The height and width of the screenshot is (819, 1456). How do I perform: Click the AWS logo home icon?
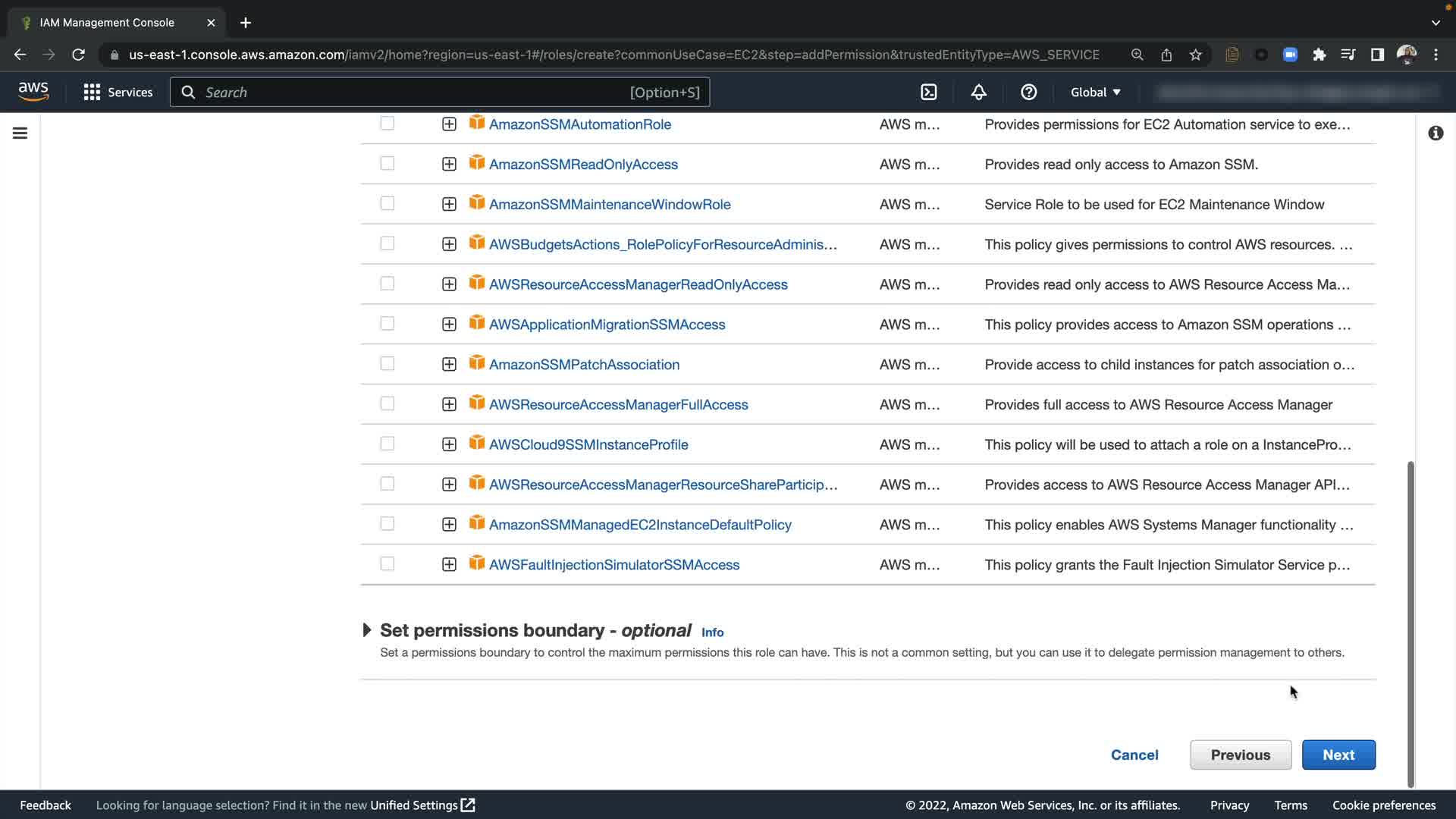[33, 92]
